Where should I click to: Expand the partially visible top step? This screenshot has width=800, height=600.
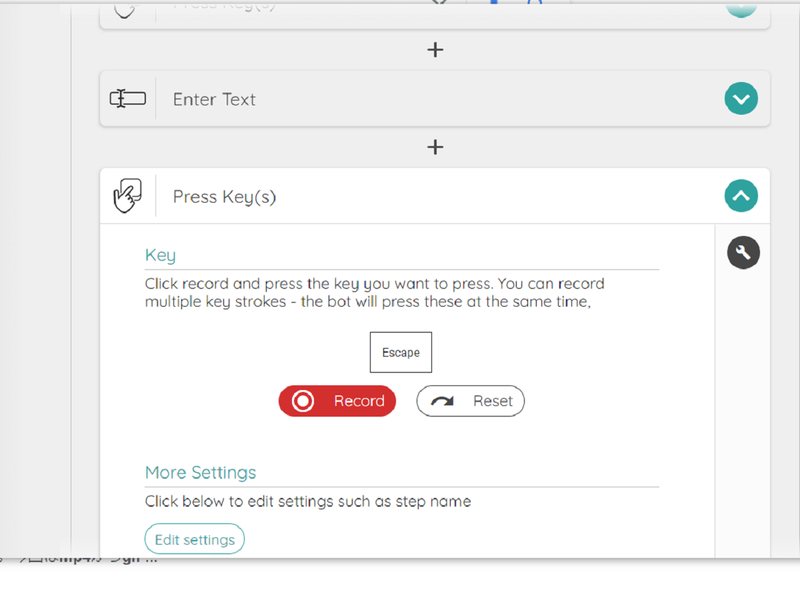pyautogui.click(x=741, y=6)
